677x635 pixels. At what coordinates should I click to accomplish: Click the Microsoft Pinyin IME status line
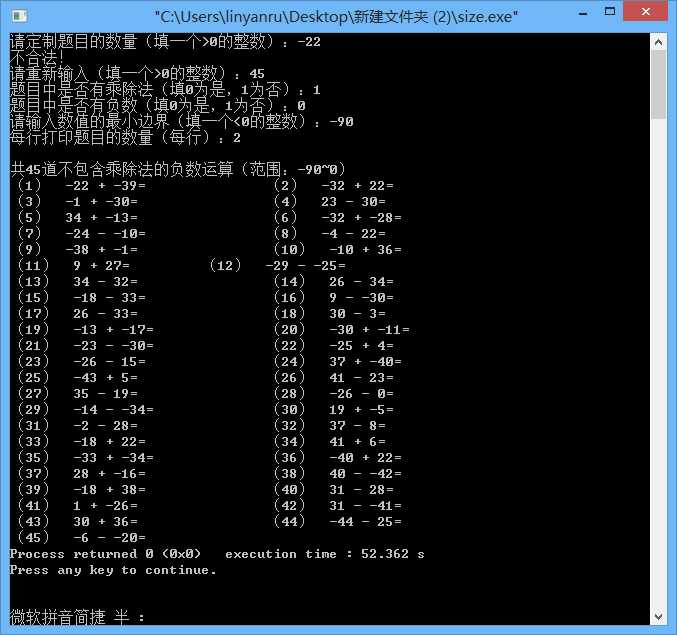[77, 617]
